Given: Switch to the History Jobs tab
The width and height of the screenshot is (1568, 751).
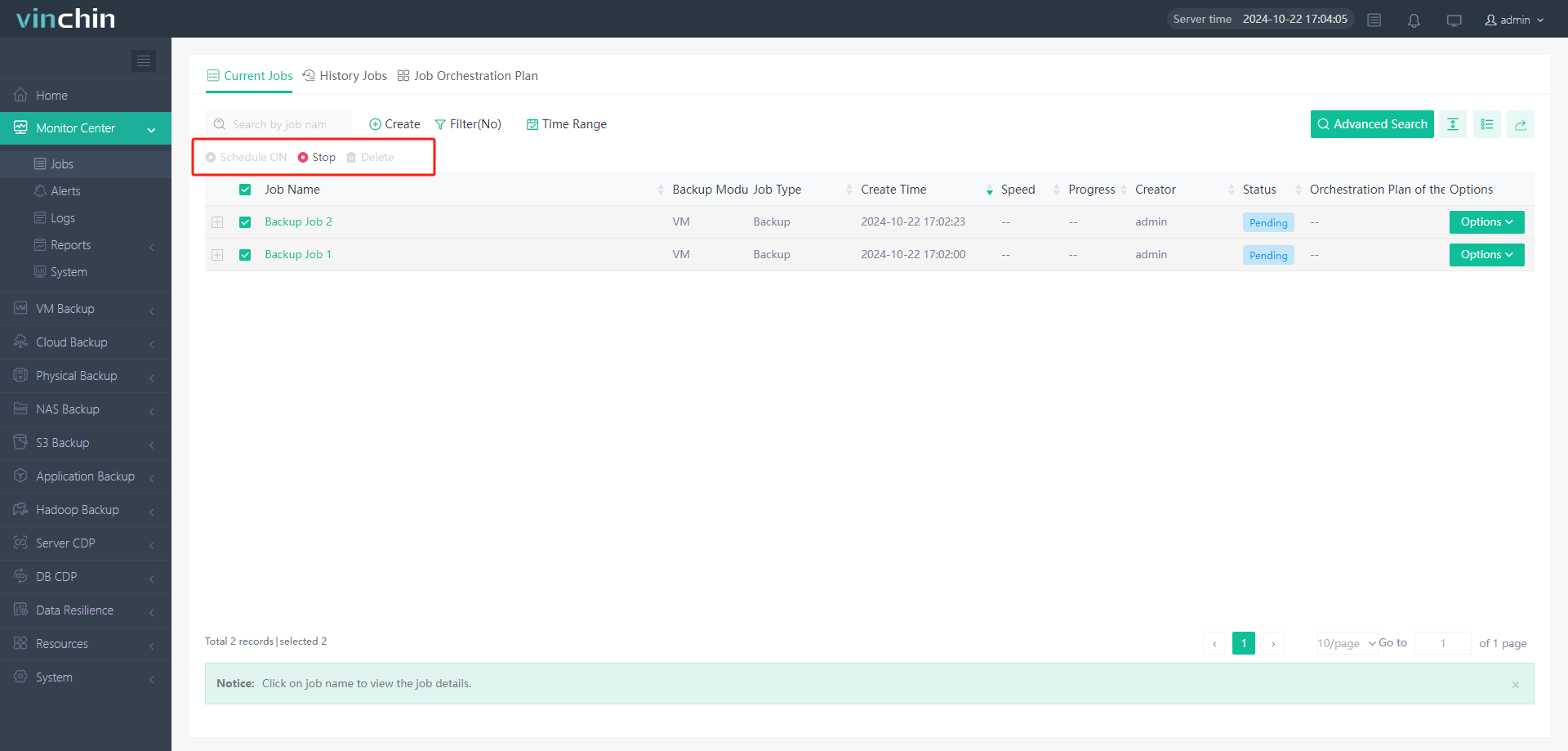Looking at the screenshot, I should [x=345, y=76].
